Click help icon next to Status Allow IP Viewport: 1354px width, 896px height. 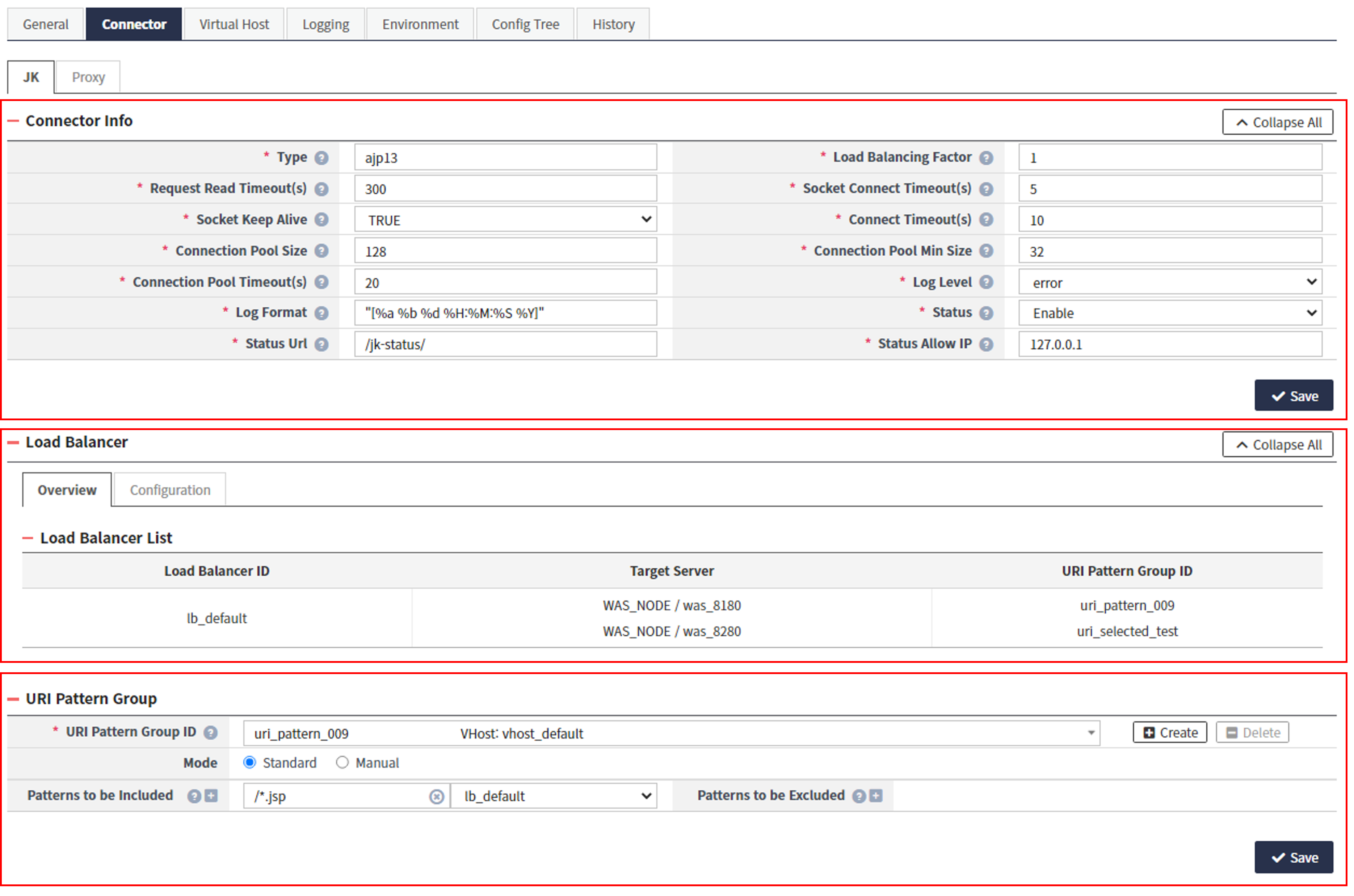986,344
